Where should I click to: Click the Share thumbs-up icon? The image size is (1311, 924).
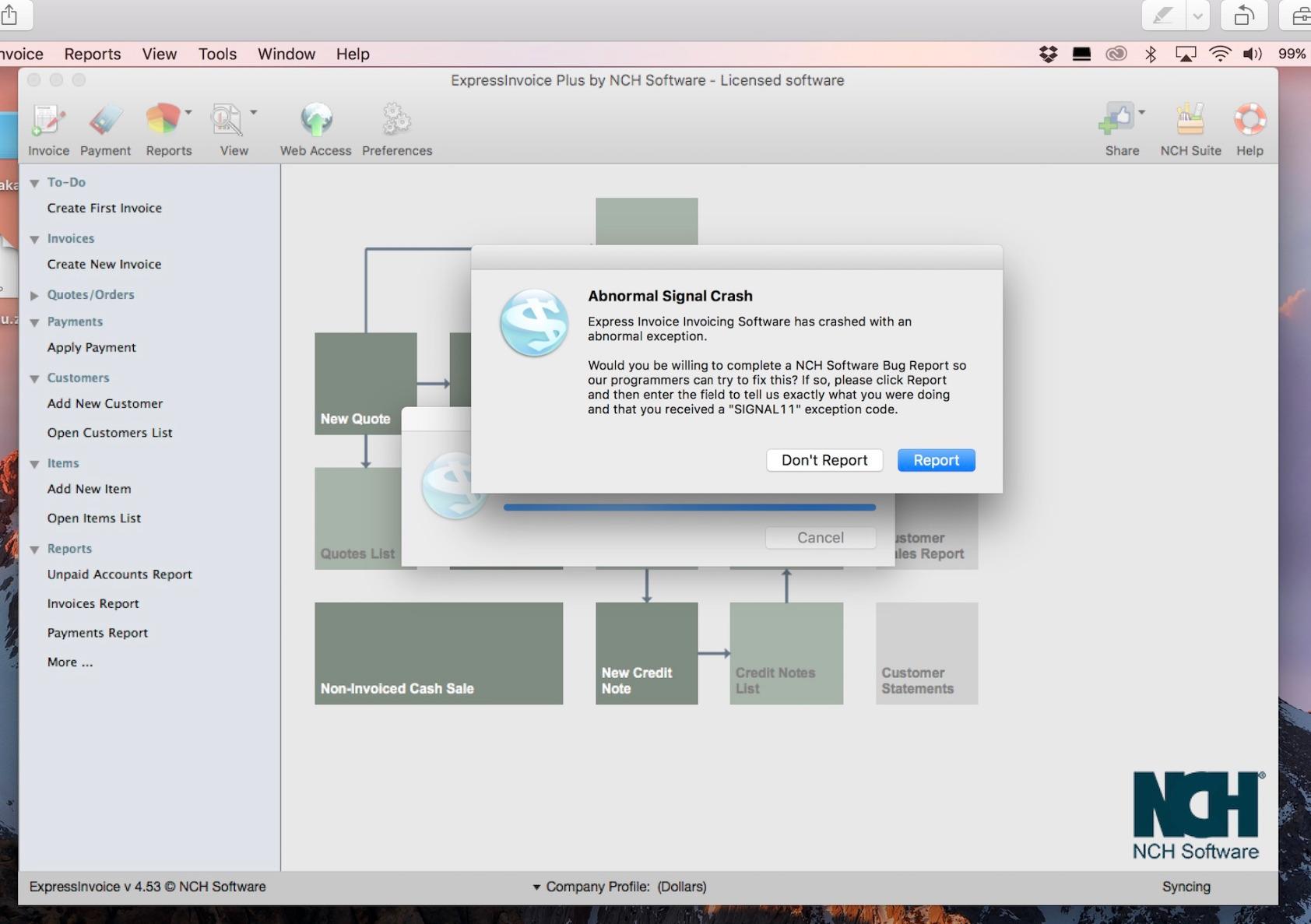point(1116,121)
